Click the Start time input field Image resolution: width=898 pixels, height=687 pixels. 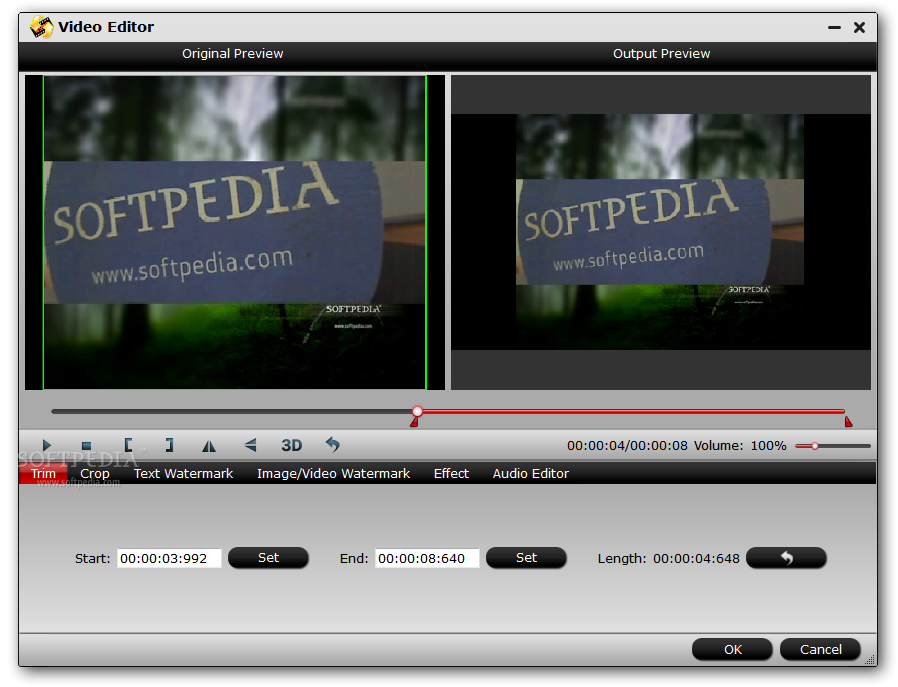(x=169, y=558)
